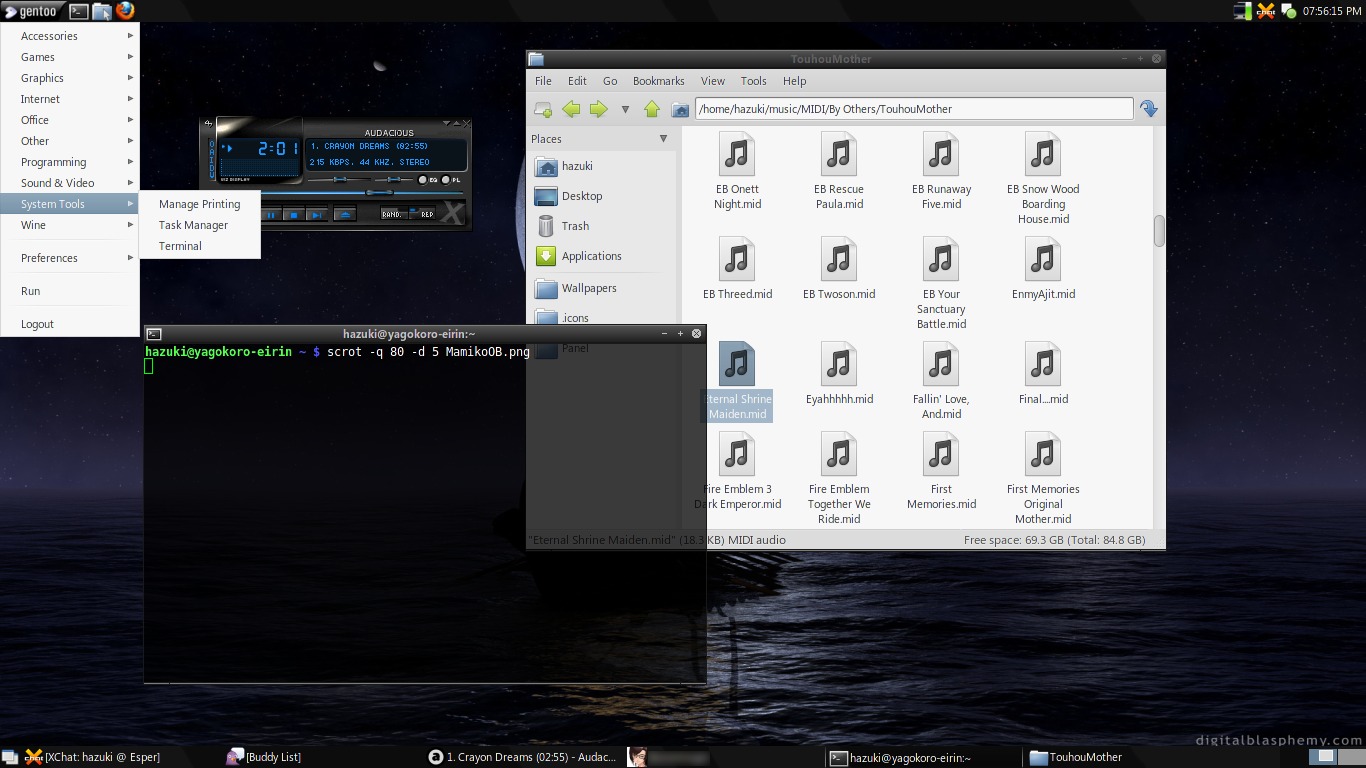Open the Edit menu in the file manager
The image size is (1366, 768).
click(577, 81)
